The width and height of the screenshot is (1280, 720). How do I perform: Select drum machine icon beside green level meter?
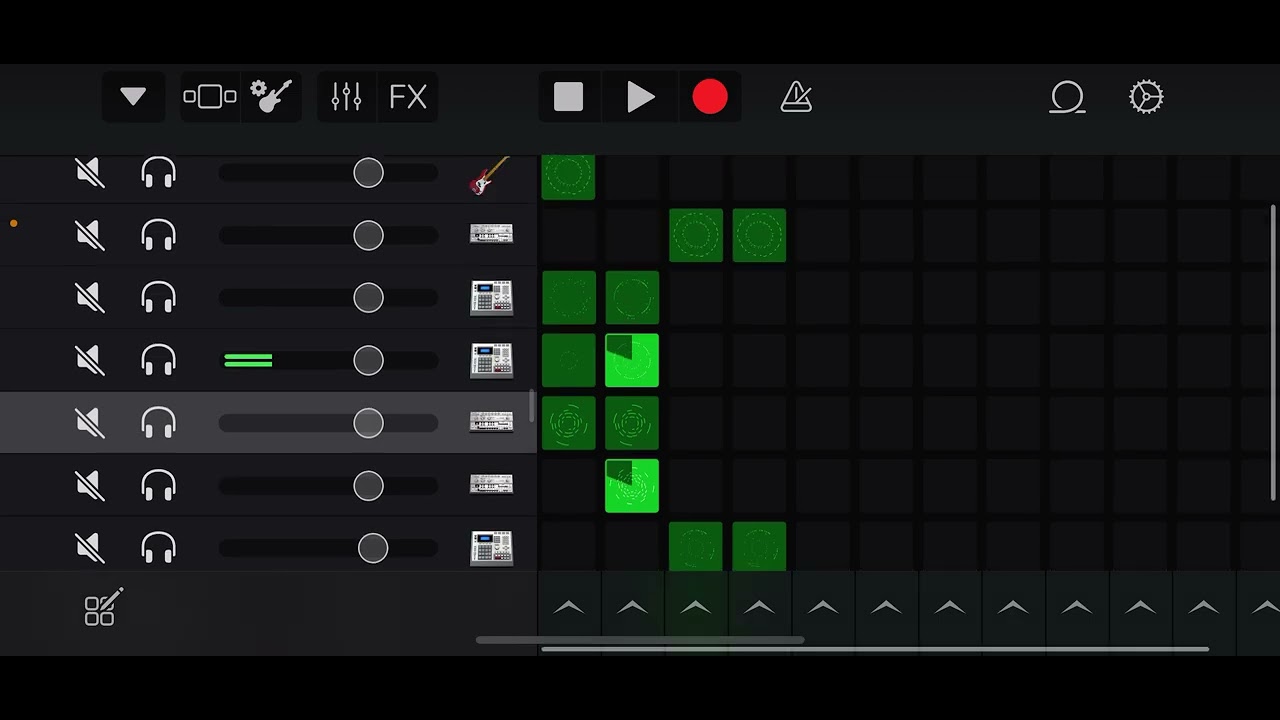491,360
